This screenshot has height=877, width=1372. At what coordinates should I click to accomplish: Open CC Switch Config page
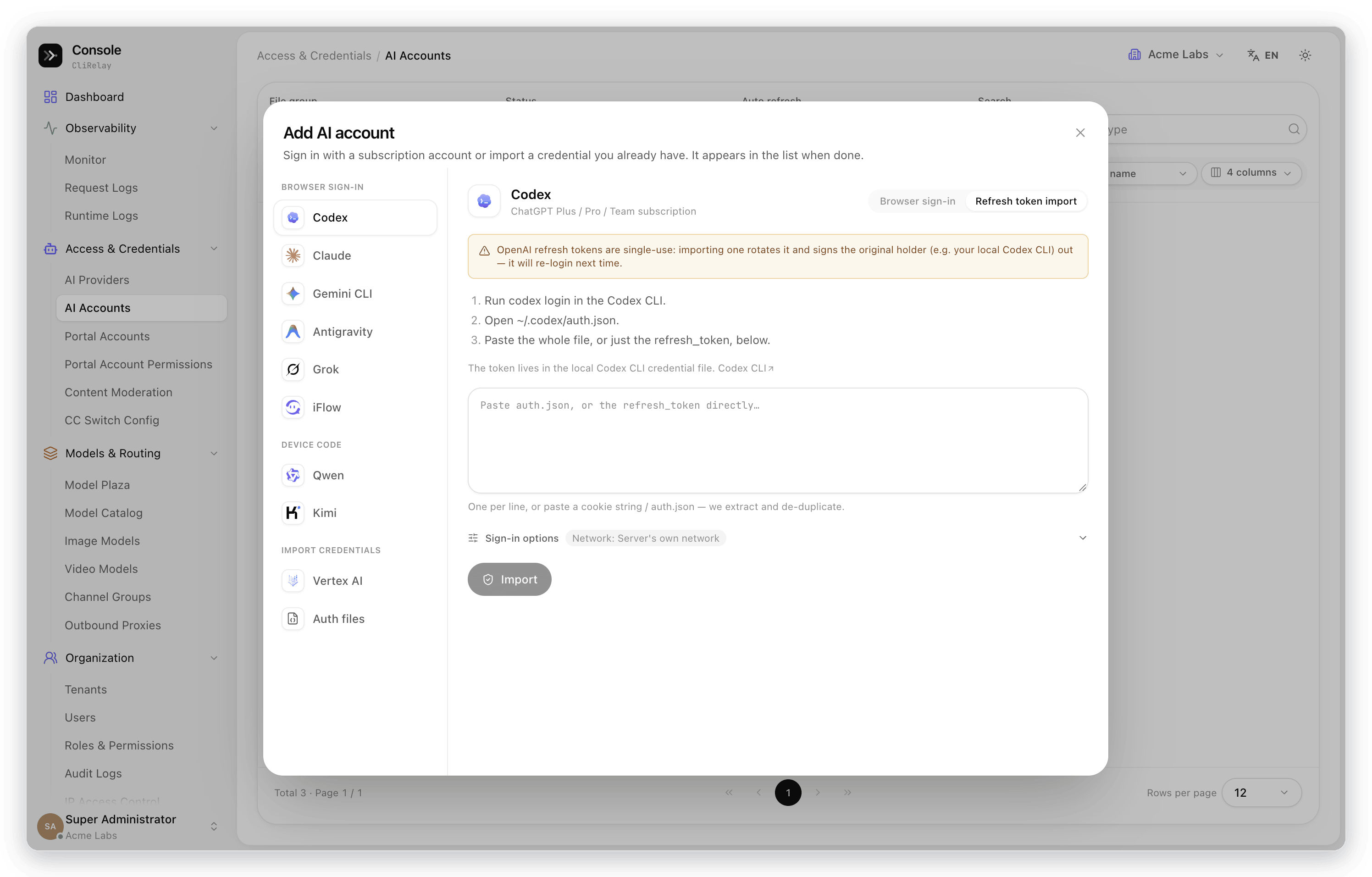[112, 420]
